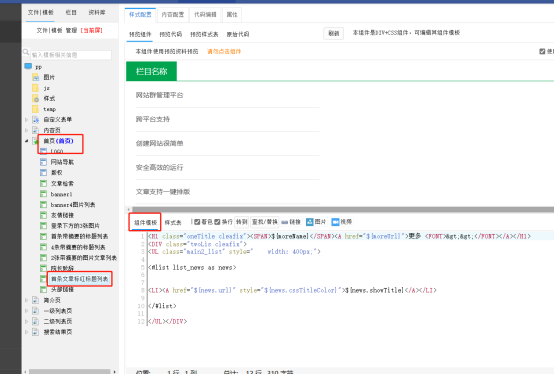Click the green icon beside 首条带摘要的标题列表

[x=43, y=236]
